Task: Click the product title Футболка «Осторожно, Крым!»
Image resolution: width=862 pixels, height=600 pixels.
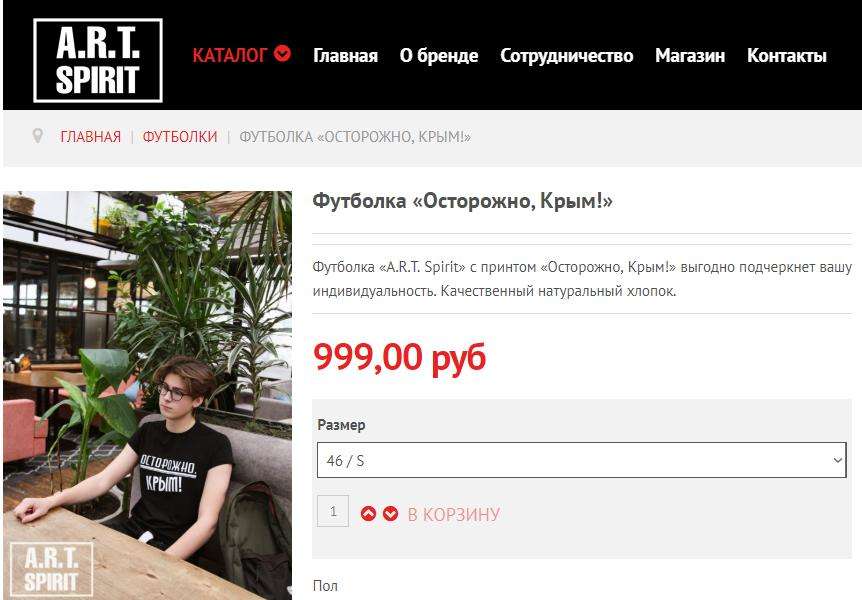Action: tap(462, 201)
